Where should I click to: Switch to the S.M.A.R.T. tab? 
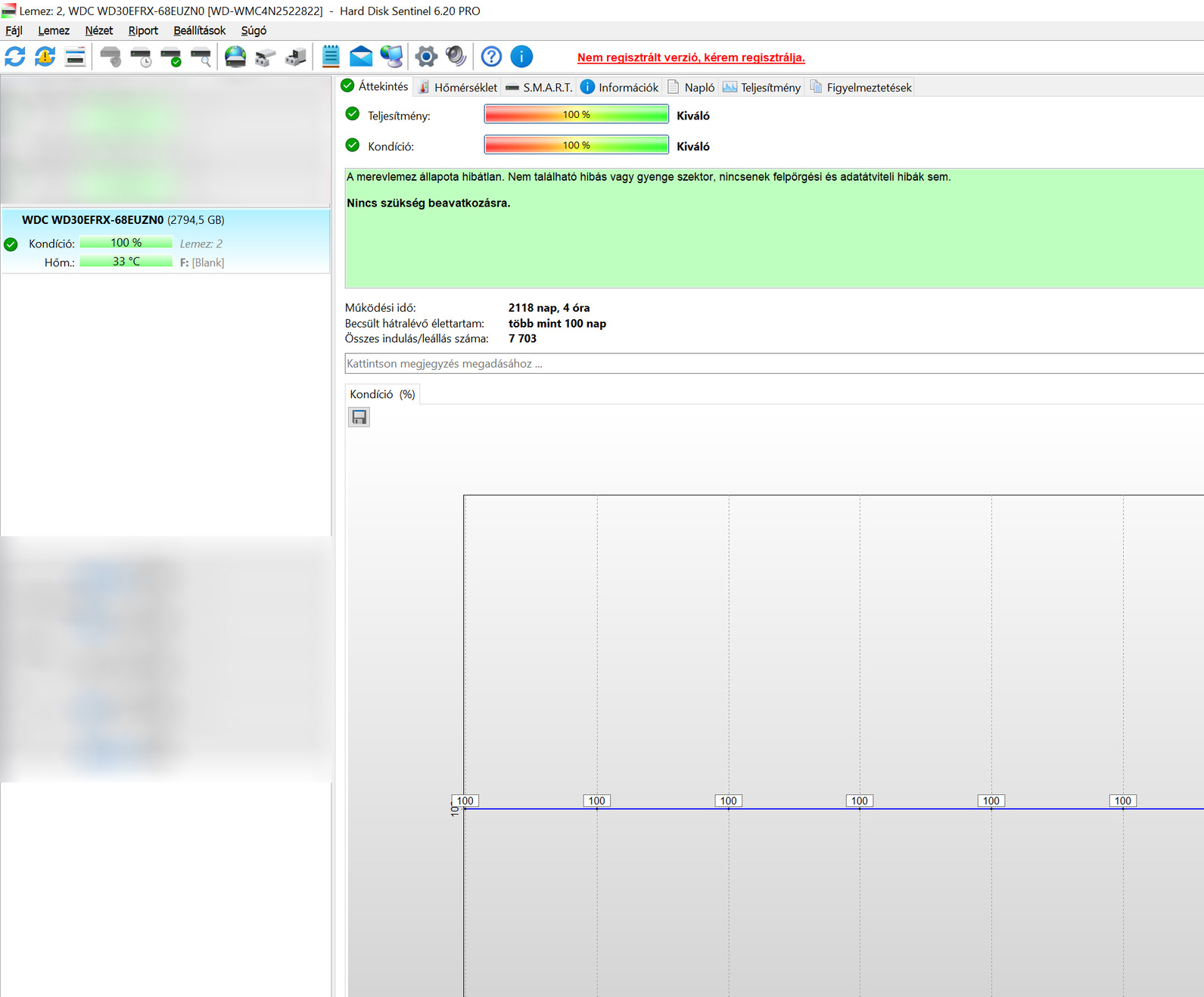[539, 87]
